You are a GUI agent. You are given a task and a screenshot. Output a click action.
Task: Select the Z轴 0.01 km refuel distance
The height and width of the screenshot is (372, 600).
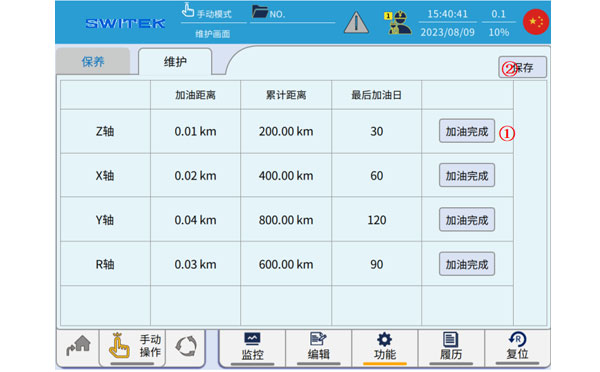click(x=195, y=132)
